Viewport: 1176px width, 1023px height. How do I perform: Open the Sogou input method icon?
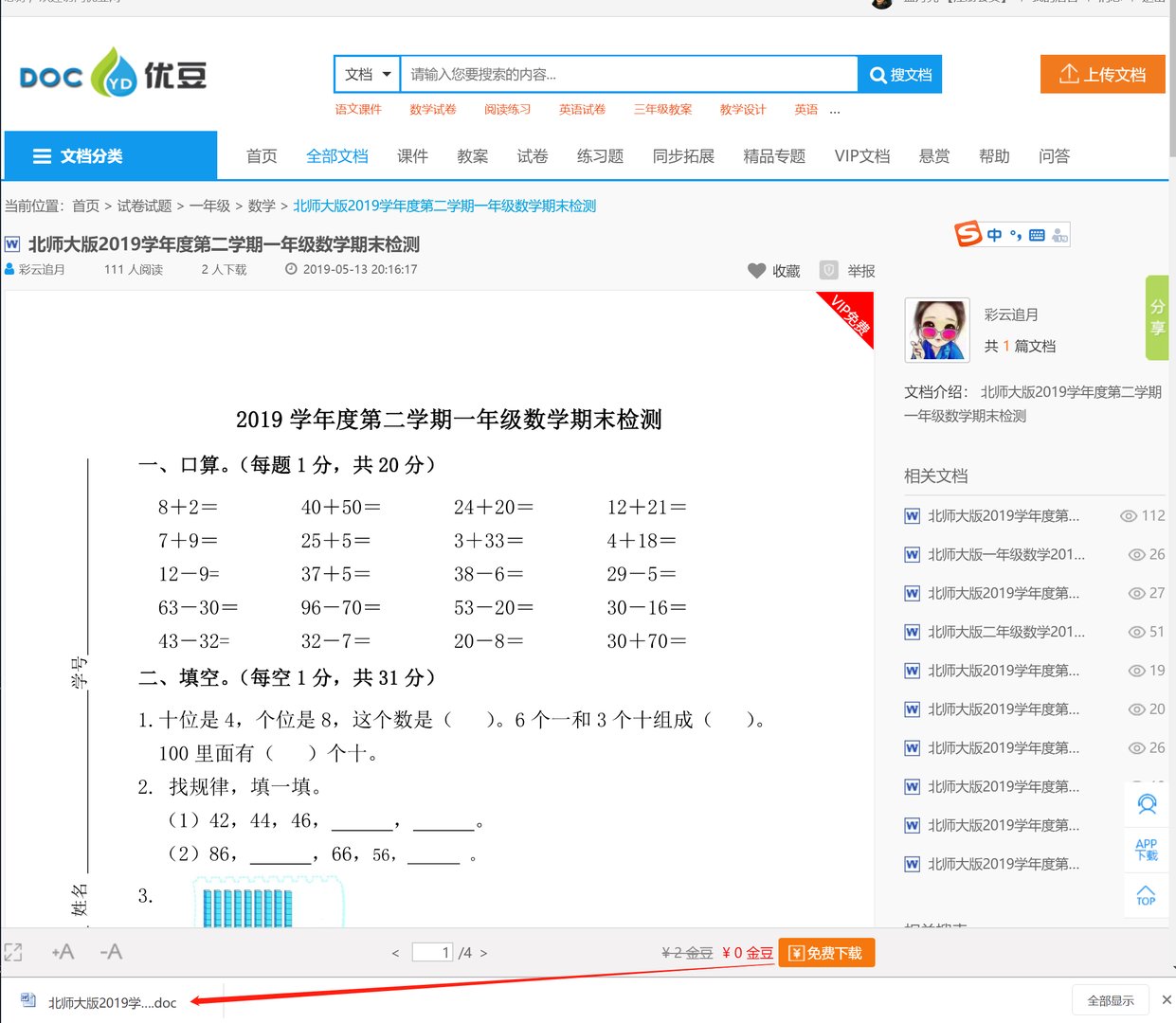coord(968,234)
